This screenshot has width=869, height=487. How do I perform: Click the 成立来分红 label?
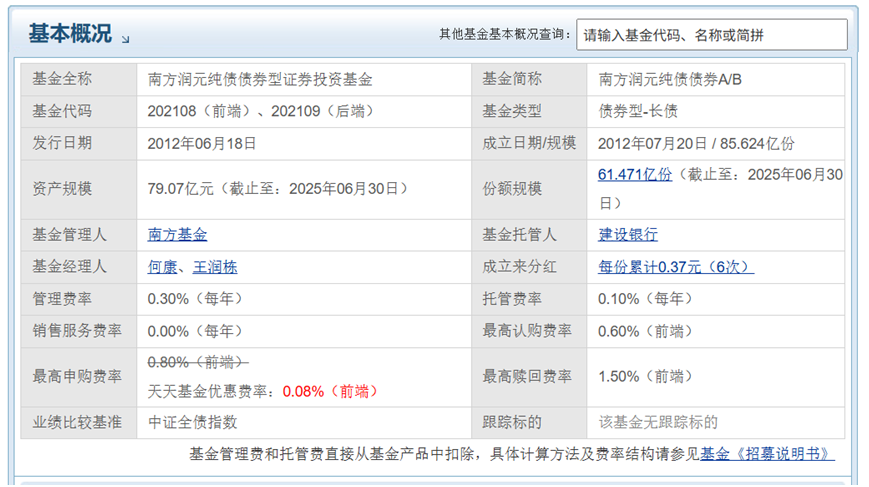click(x=519, y=267)
